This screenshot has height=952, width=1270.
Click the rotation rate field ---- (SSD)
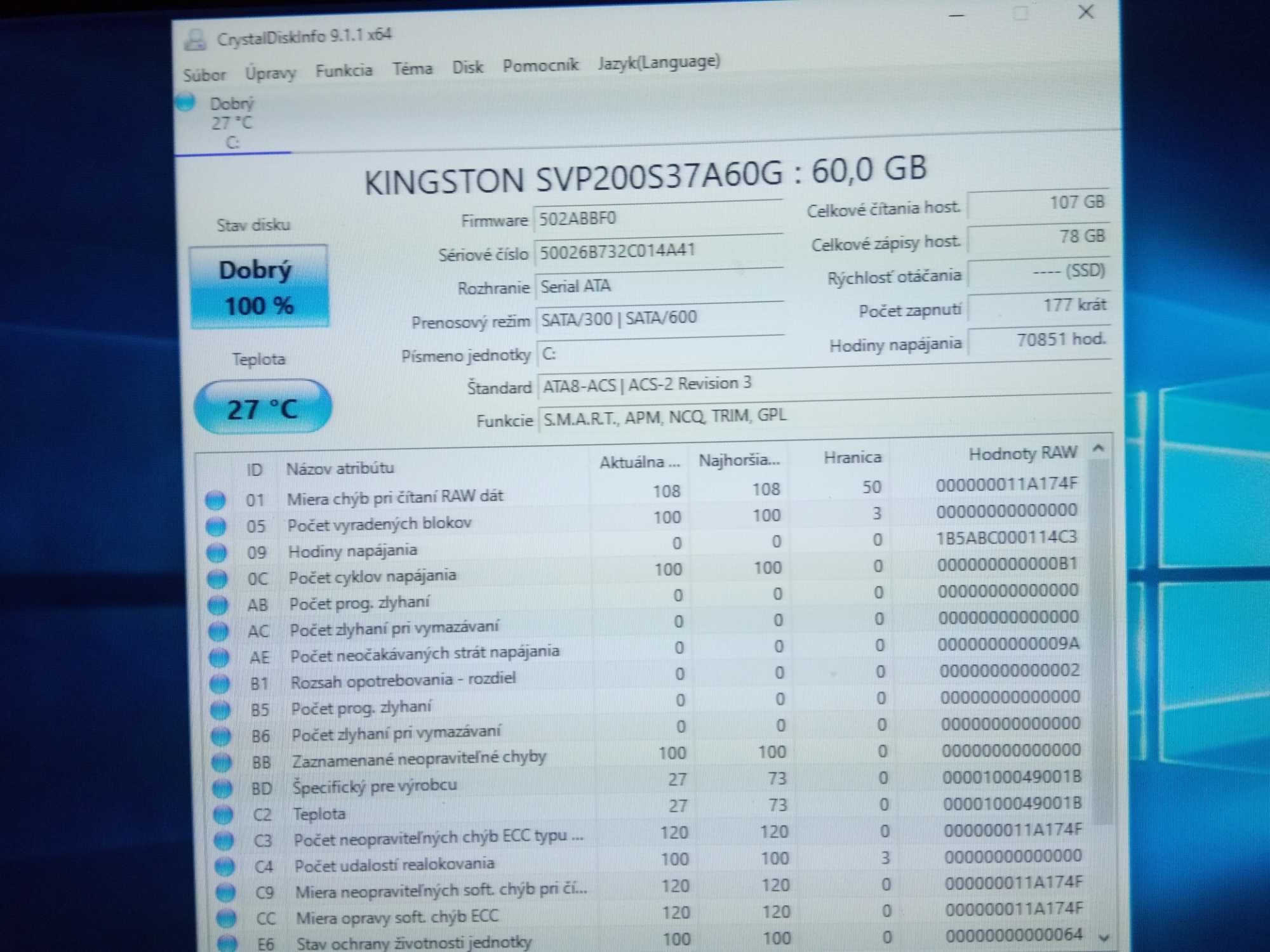click(x=1039, y=272)
